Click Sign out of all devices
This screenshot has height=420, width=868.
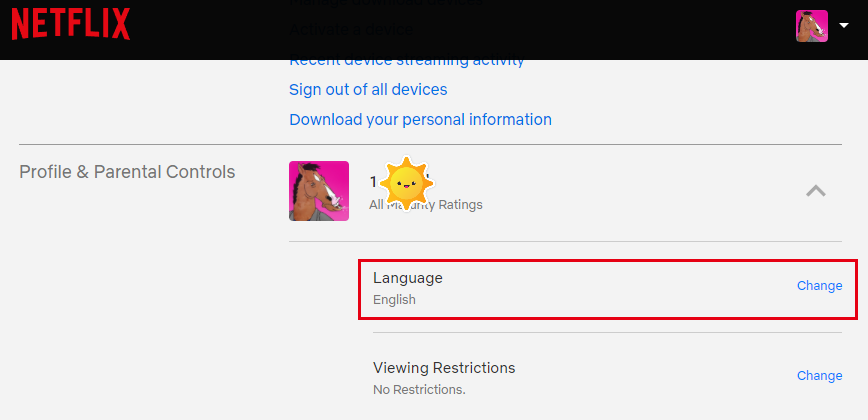coord(368,90)
